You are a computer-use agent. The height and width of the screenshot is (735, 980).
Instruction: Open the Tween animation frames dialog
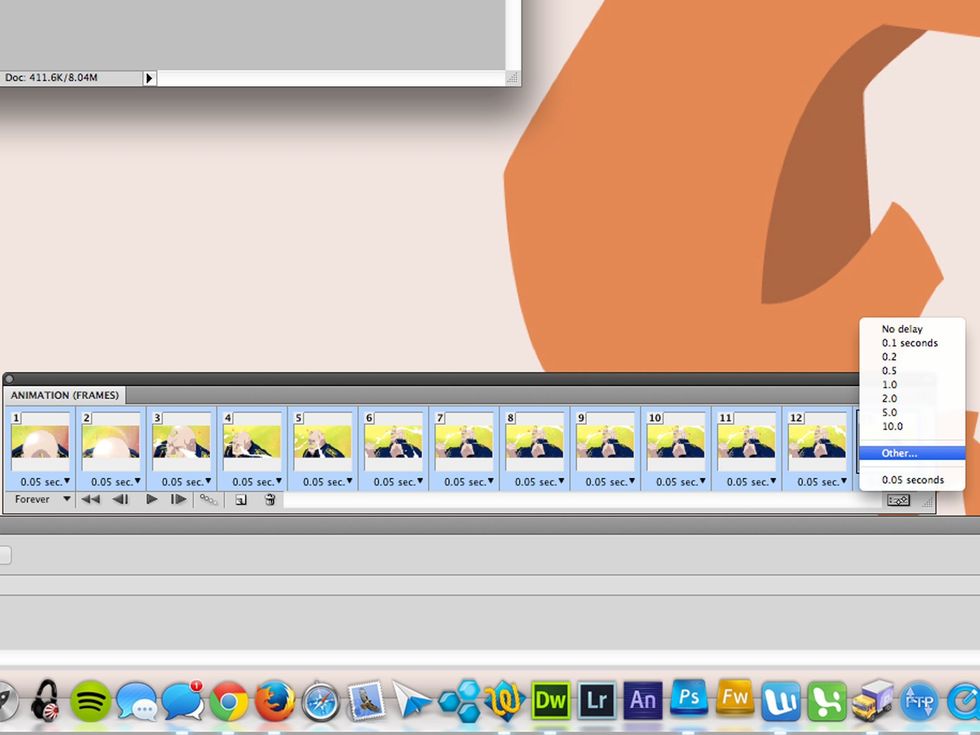[x=207, y=499]
